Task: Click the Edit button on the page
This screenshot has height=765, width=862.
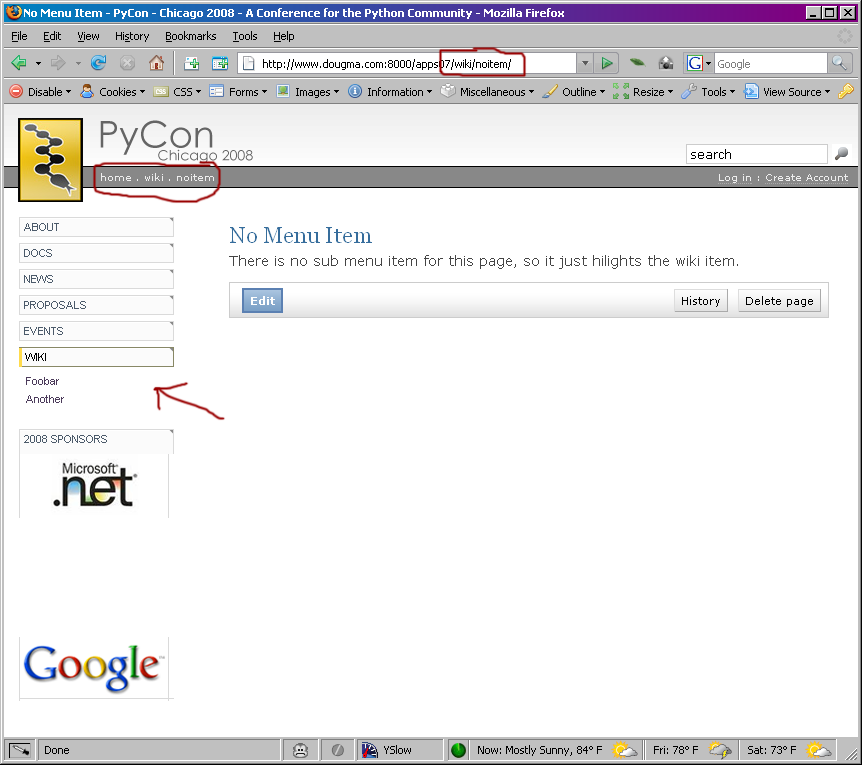Action: pos(262,301)
